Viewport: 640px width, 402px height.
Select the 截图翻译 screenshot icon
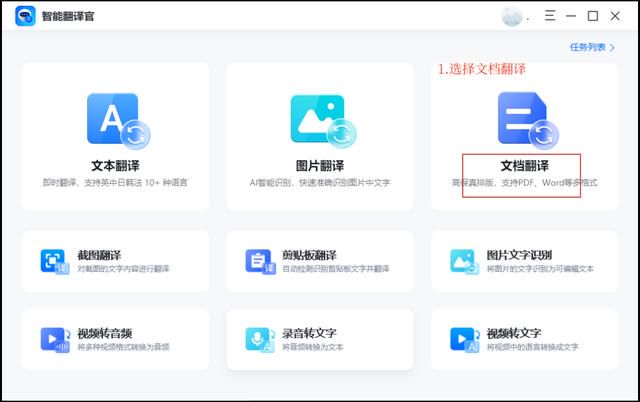coord(55,262)
